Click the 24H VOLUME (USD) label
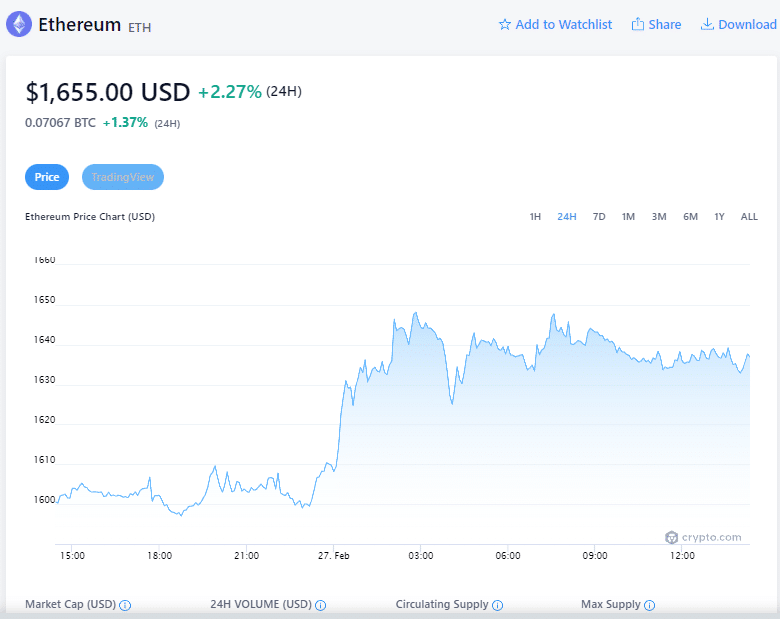780x619 pixels. coord(261,604)
